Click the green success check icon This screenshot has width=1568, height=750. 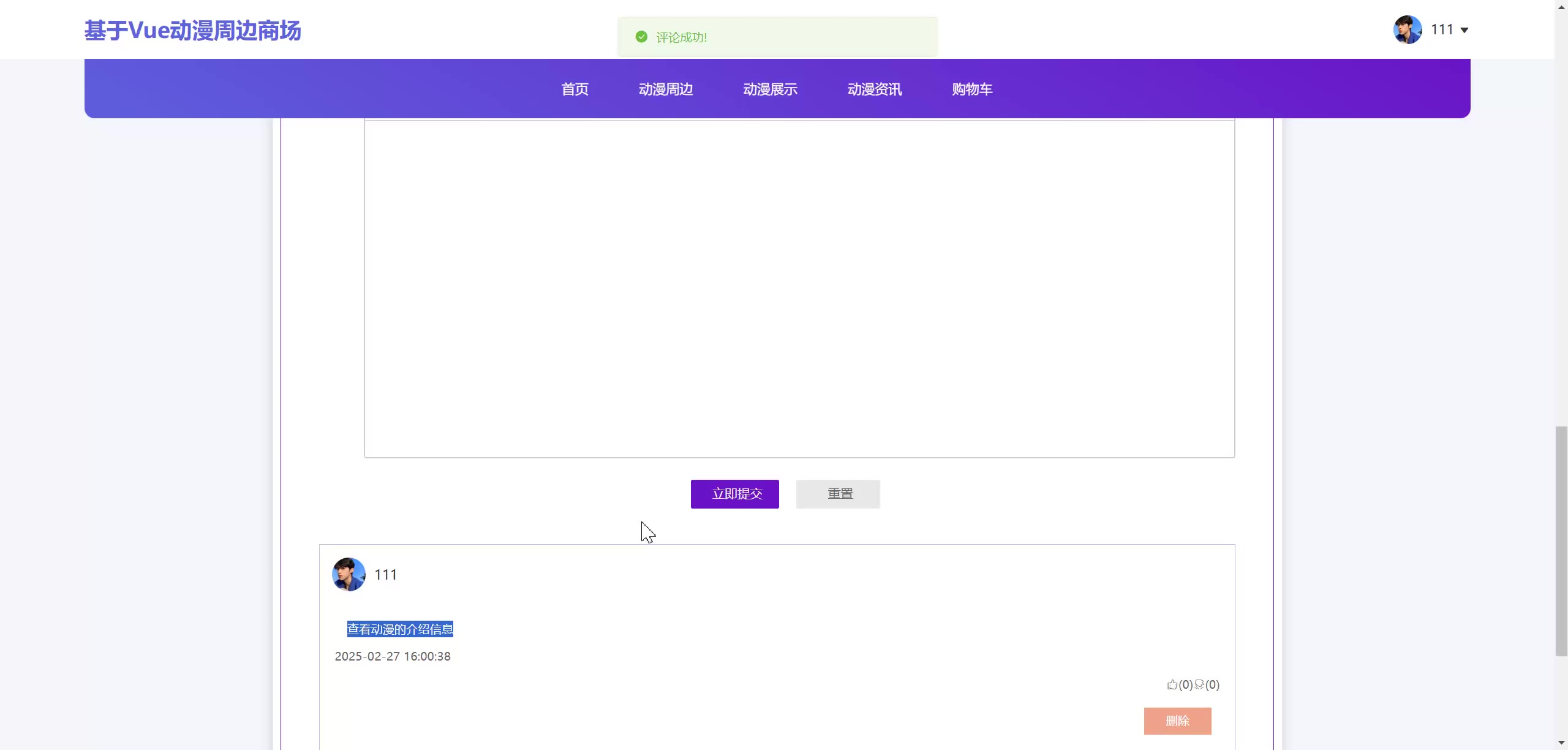(x=641, y=37)
